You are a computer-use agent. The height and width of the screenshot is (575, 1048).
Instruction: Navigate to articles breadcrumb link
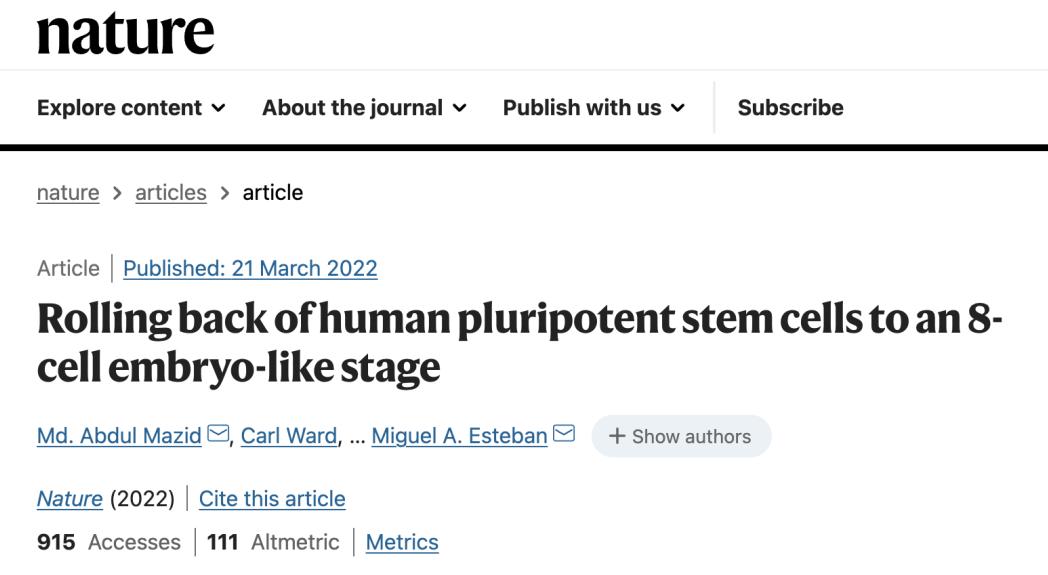(171, 192)
